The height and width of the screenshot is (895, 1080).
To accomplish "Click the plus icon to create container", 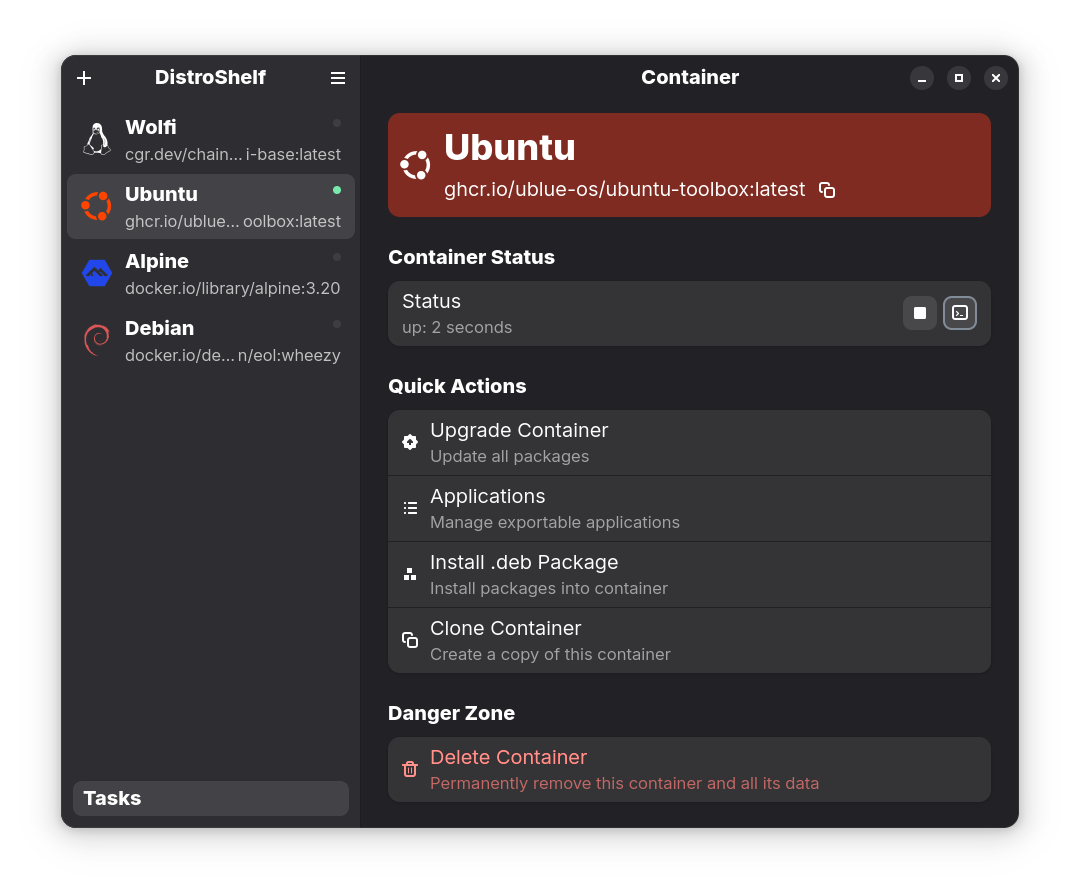I will pos(84,78).
